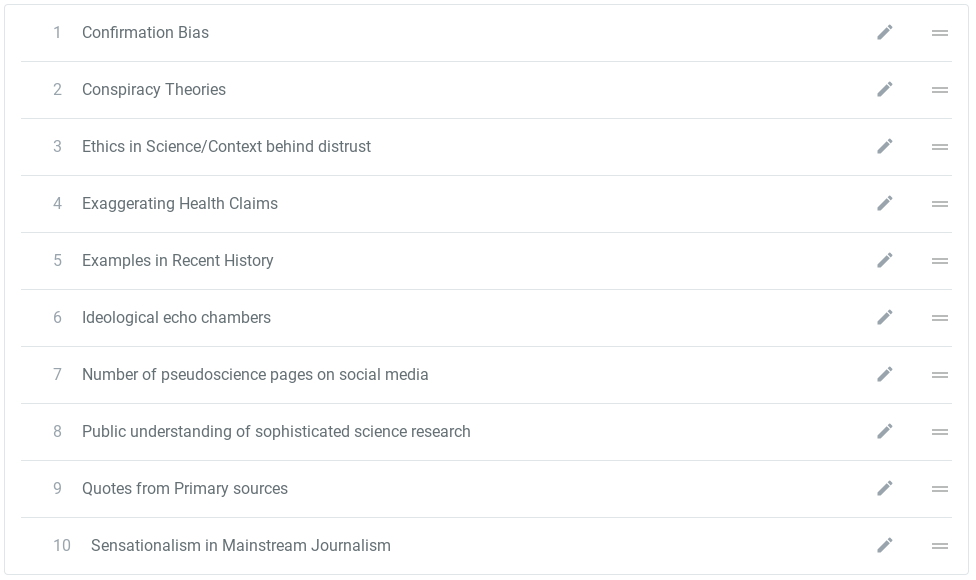
Task: Click the pencil beside Ideological echo chambers
Action: [885, 317]
